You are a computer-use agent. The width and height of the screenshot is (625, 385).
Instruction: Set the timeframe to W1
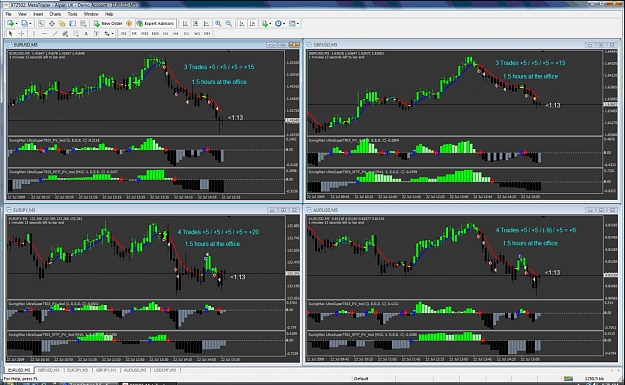[197, 33]
